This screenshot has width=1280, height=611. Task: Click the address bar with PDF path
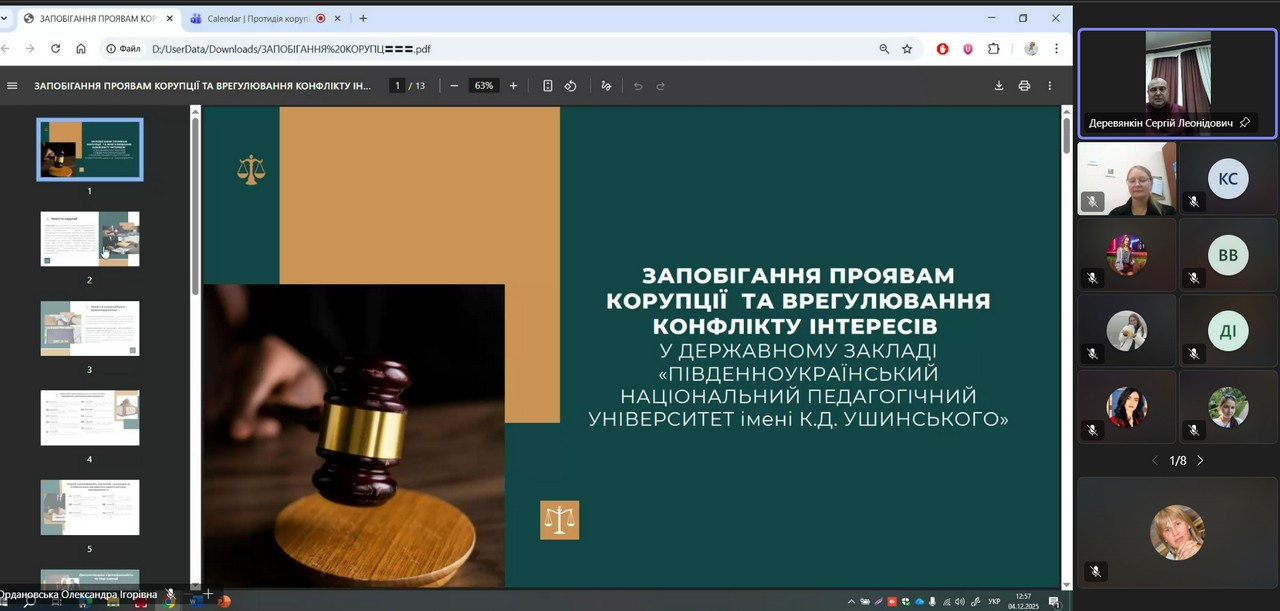click(x=510, y=48)
